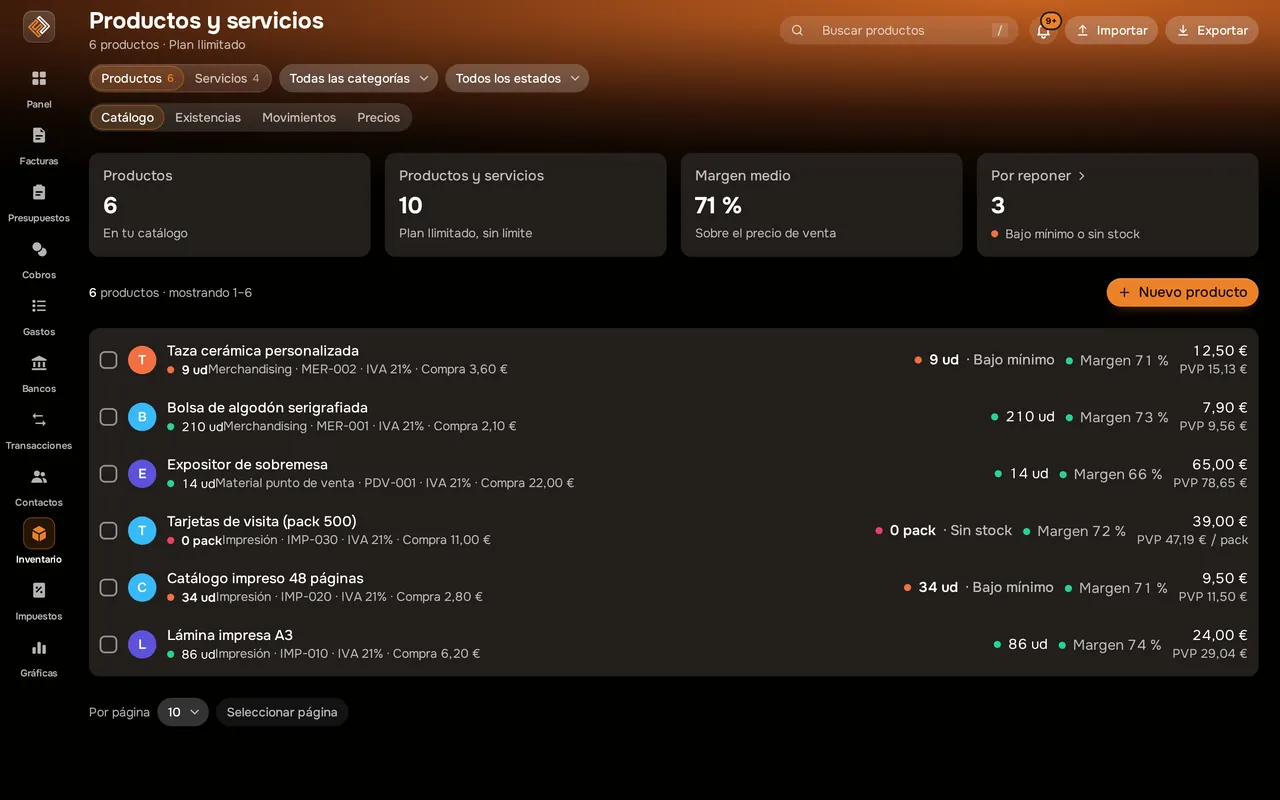This screenshot has width=1280, height=800.
Task: Click the C avatar for Catálogo impreso
Action: [142, 588]
